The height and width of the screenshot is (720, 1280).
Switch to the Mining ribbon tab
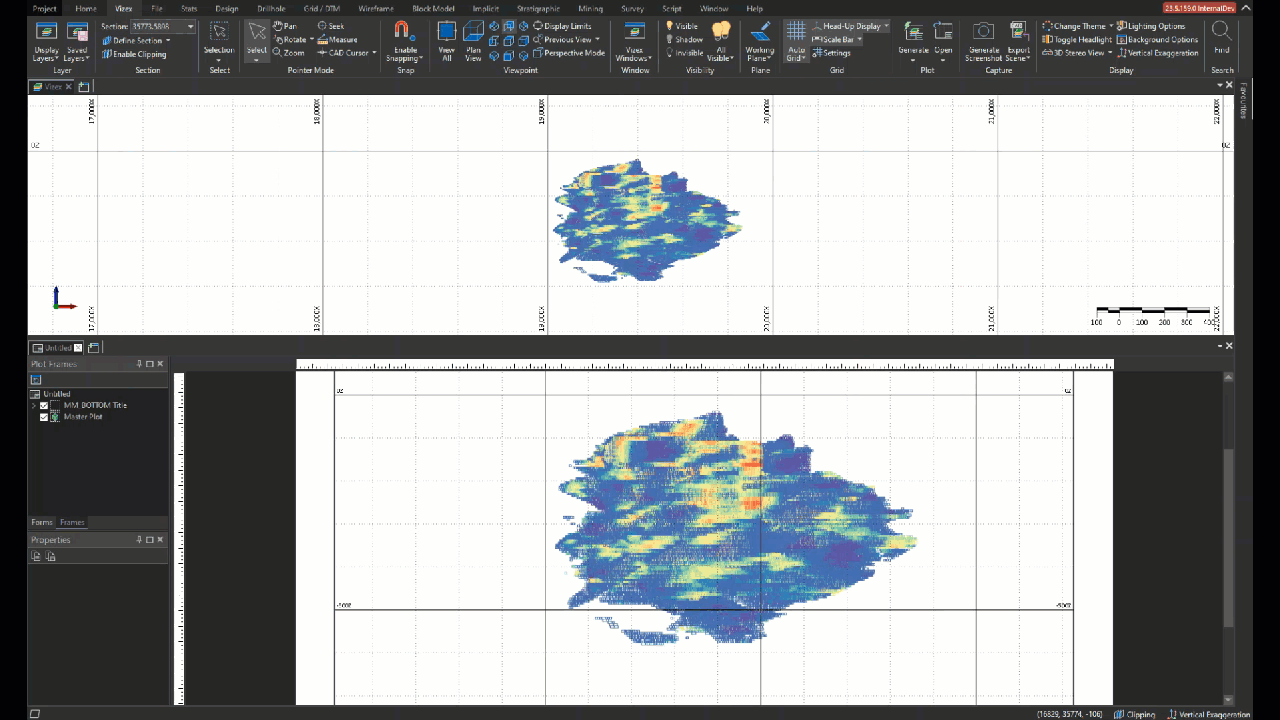(589, 9)
